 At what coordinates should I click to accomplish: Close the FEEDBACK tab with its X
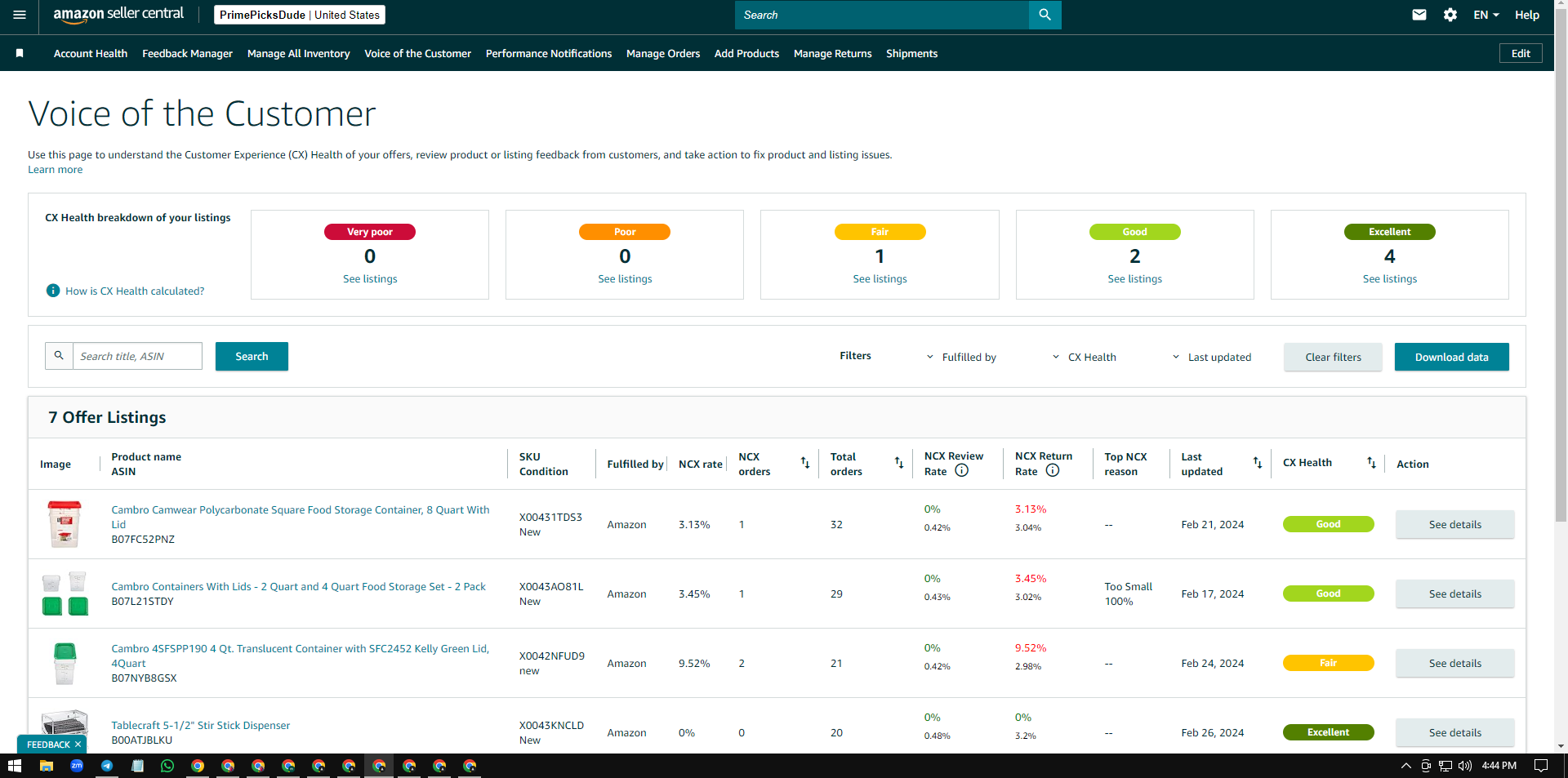[x=78, y=745]
